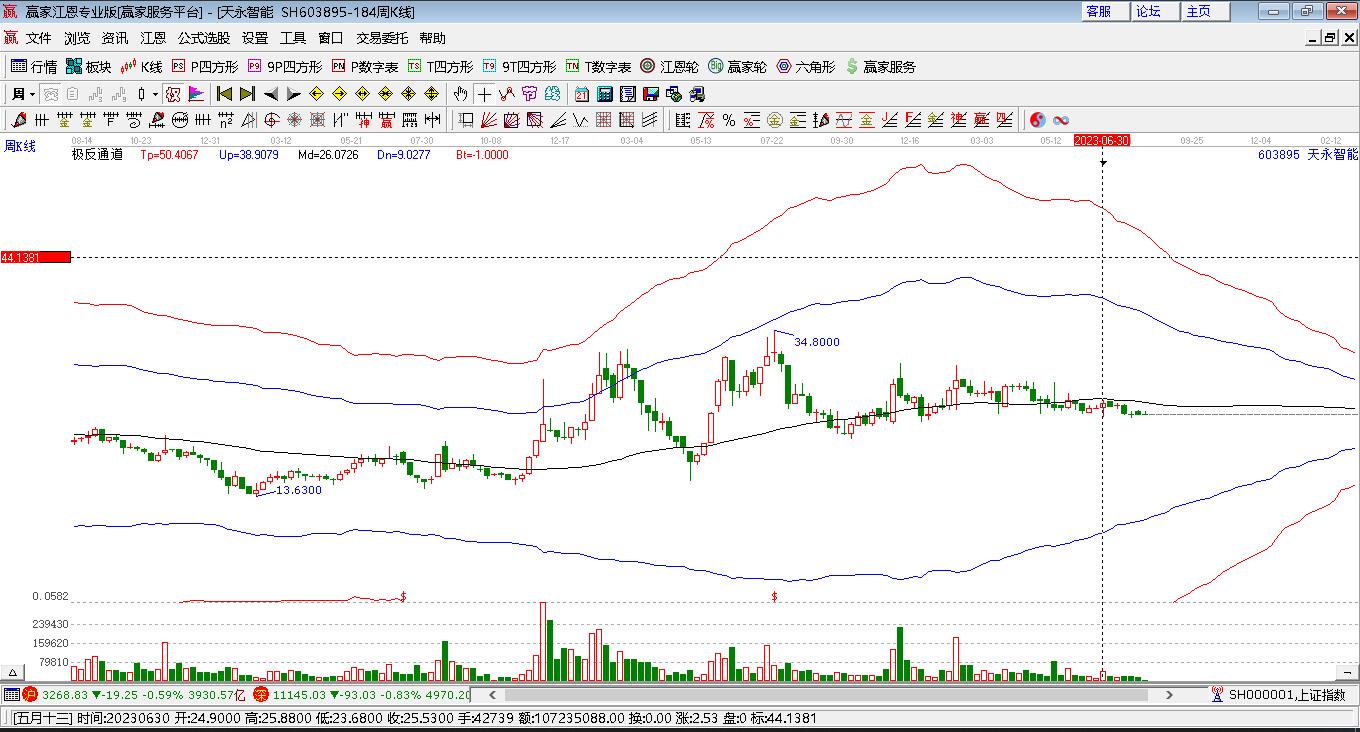This screenshot has height=732, width=1360.
Task: Open the P四方形 tool
Action: (205, 67)
